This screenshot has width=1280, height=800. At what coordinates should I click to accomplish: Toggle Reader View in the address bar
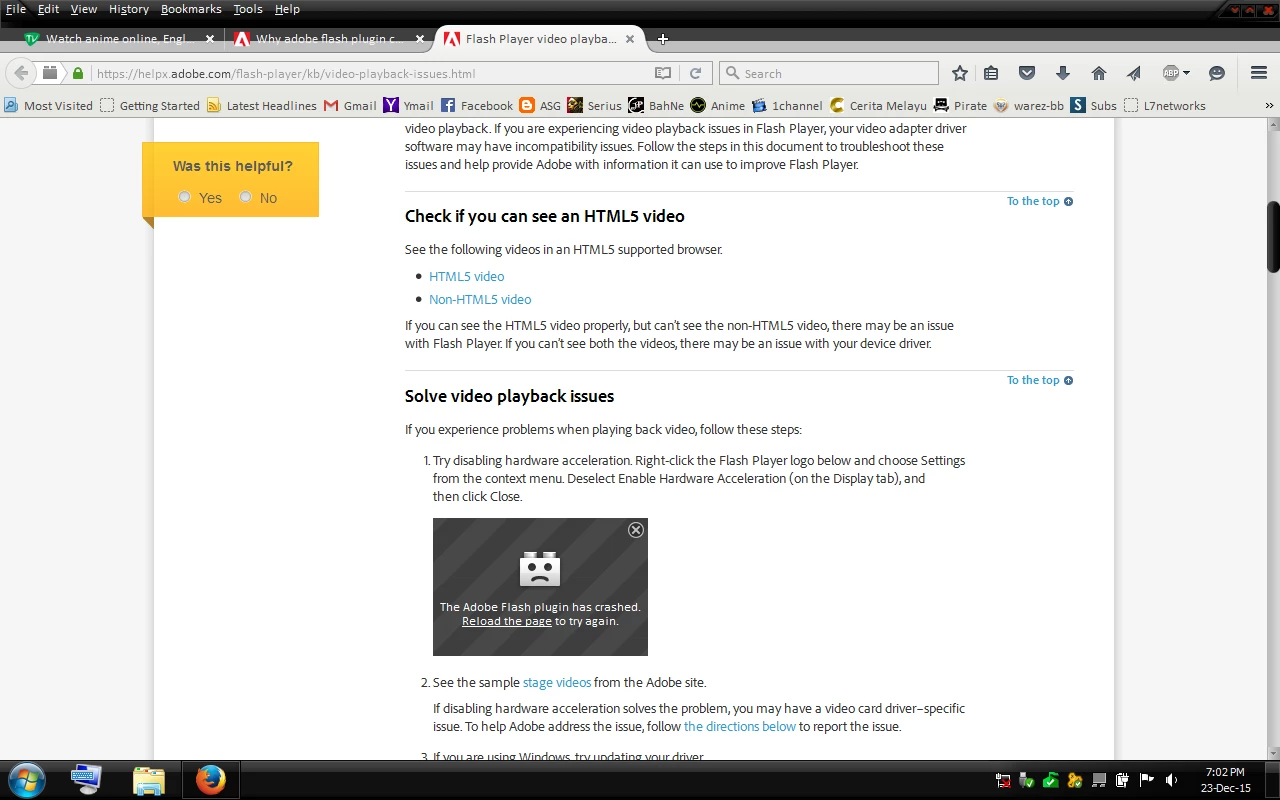point(662,73)
